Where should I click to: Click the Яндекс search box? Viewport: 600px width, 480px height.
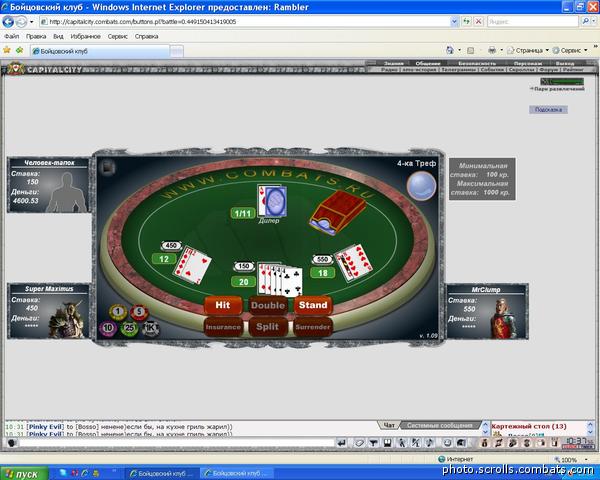(533, 22)
